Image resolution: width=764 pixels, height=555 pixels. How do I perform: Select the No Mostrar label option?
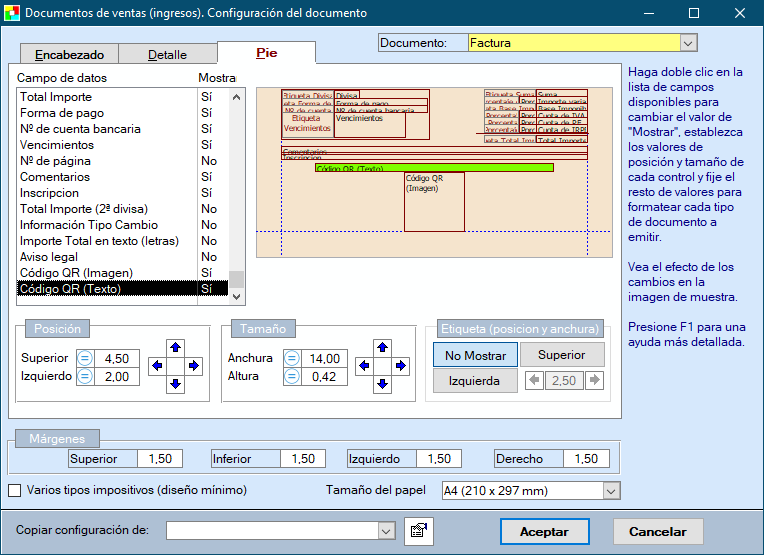[475, 355]
